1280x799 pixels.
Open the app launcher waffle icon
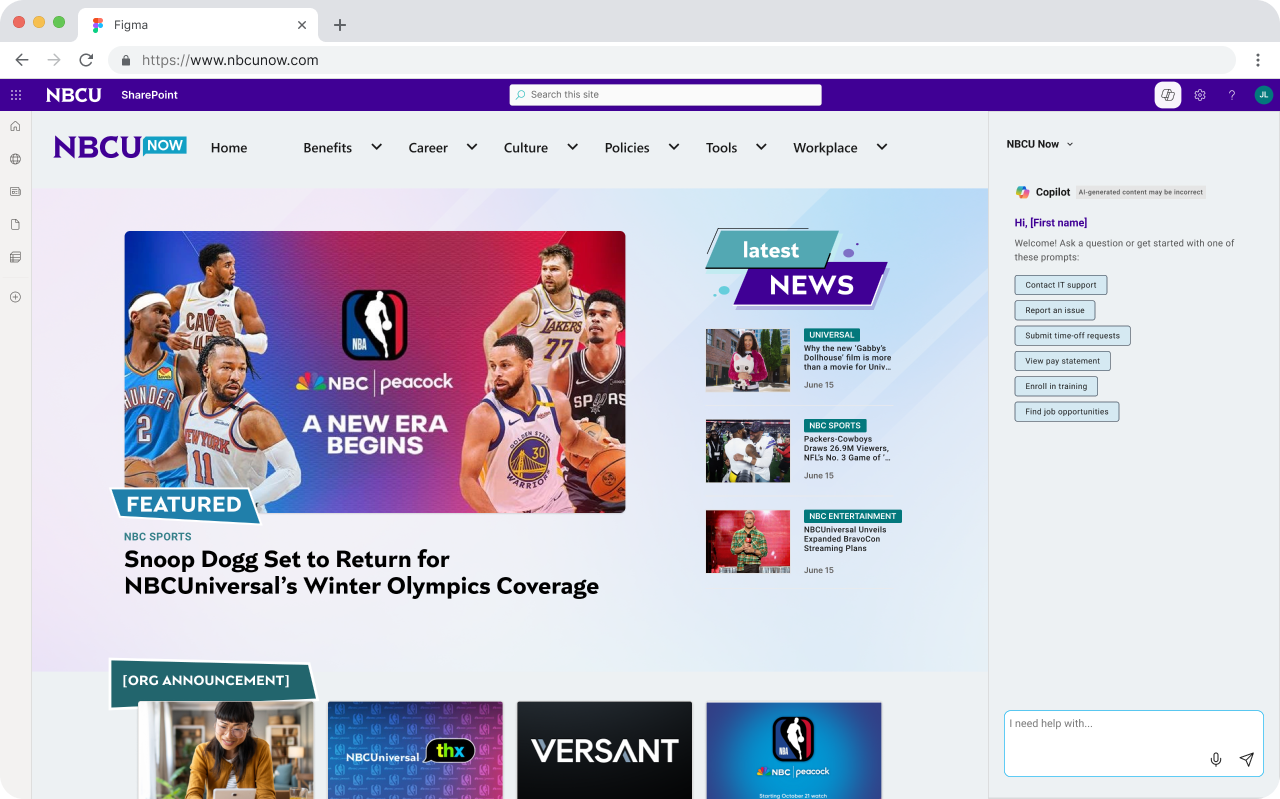tap(16, 95)
